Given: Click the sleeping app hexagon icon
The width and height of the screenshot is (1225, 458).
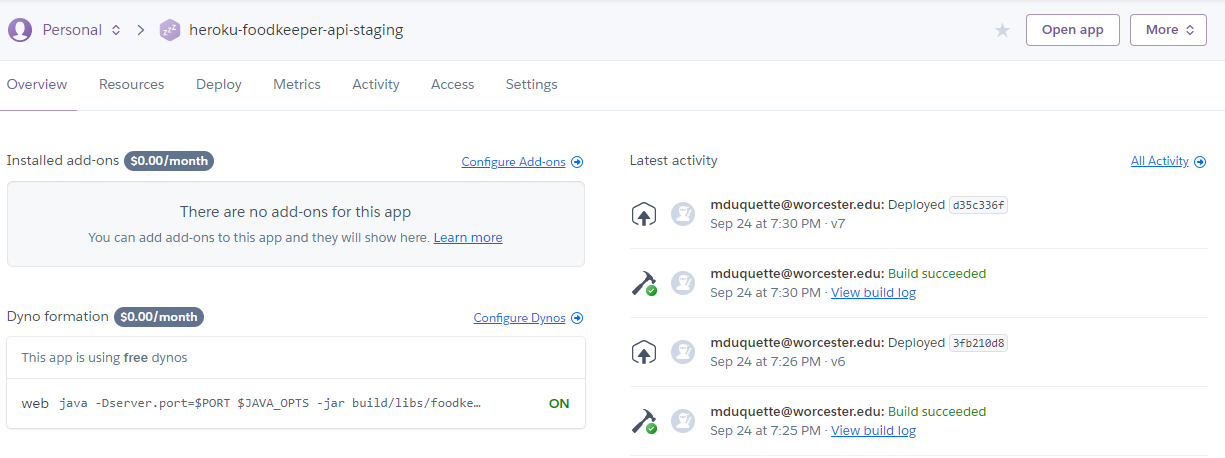Looking at the screenshot, I should [x=169, y=30].
